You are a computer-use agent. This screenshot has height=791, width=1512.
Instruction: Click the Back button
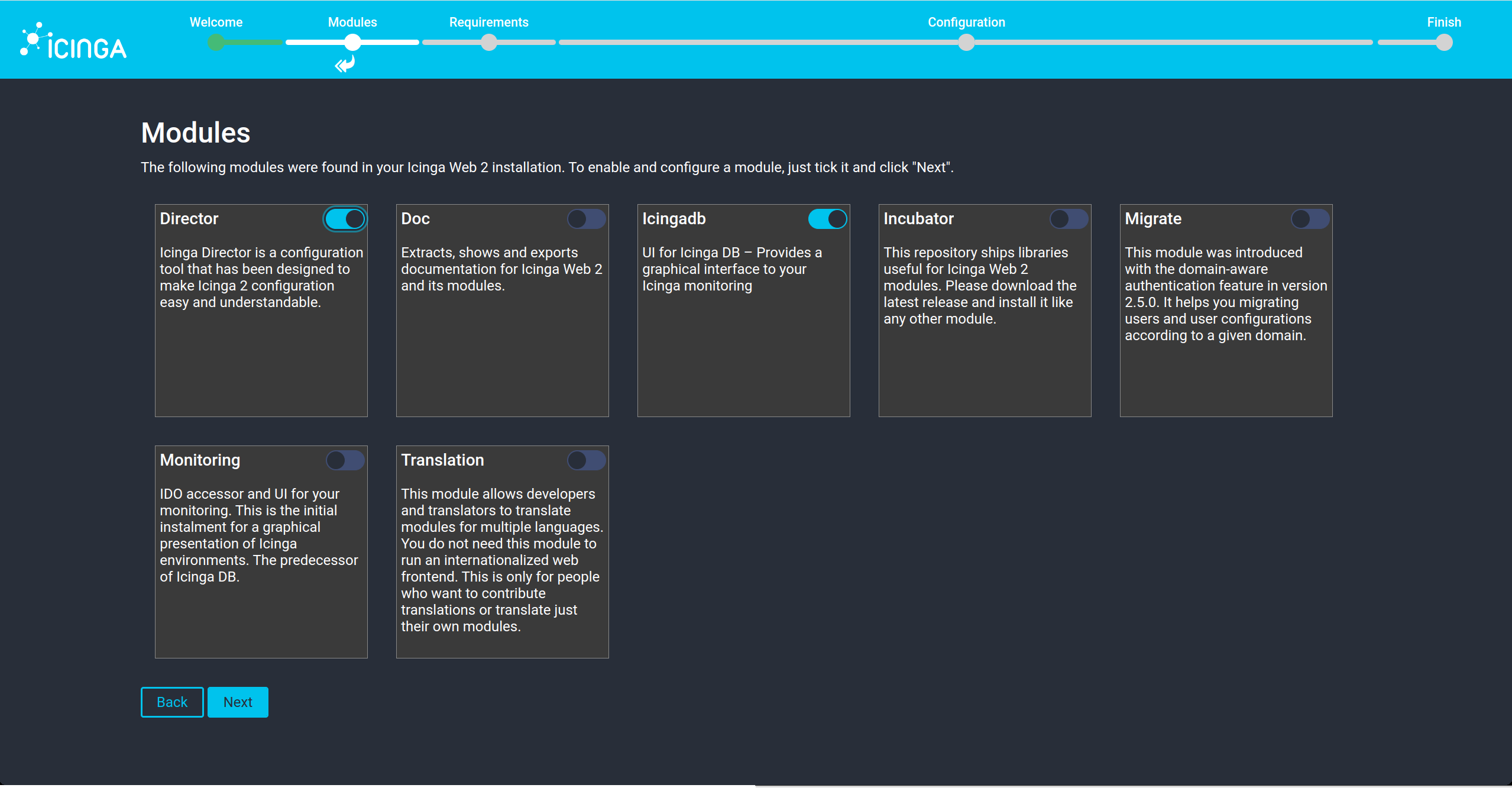172,702
